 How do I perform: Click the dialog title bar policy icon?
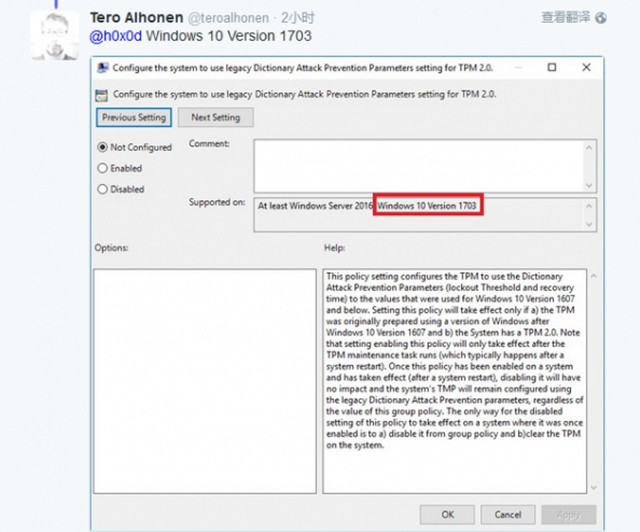click(102, 68)
